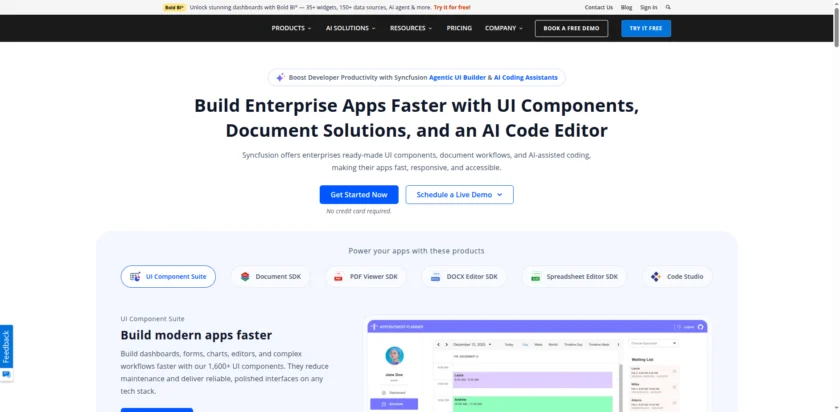Open the Blog link
The image size is (840, 412).
[626, 8]
